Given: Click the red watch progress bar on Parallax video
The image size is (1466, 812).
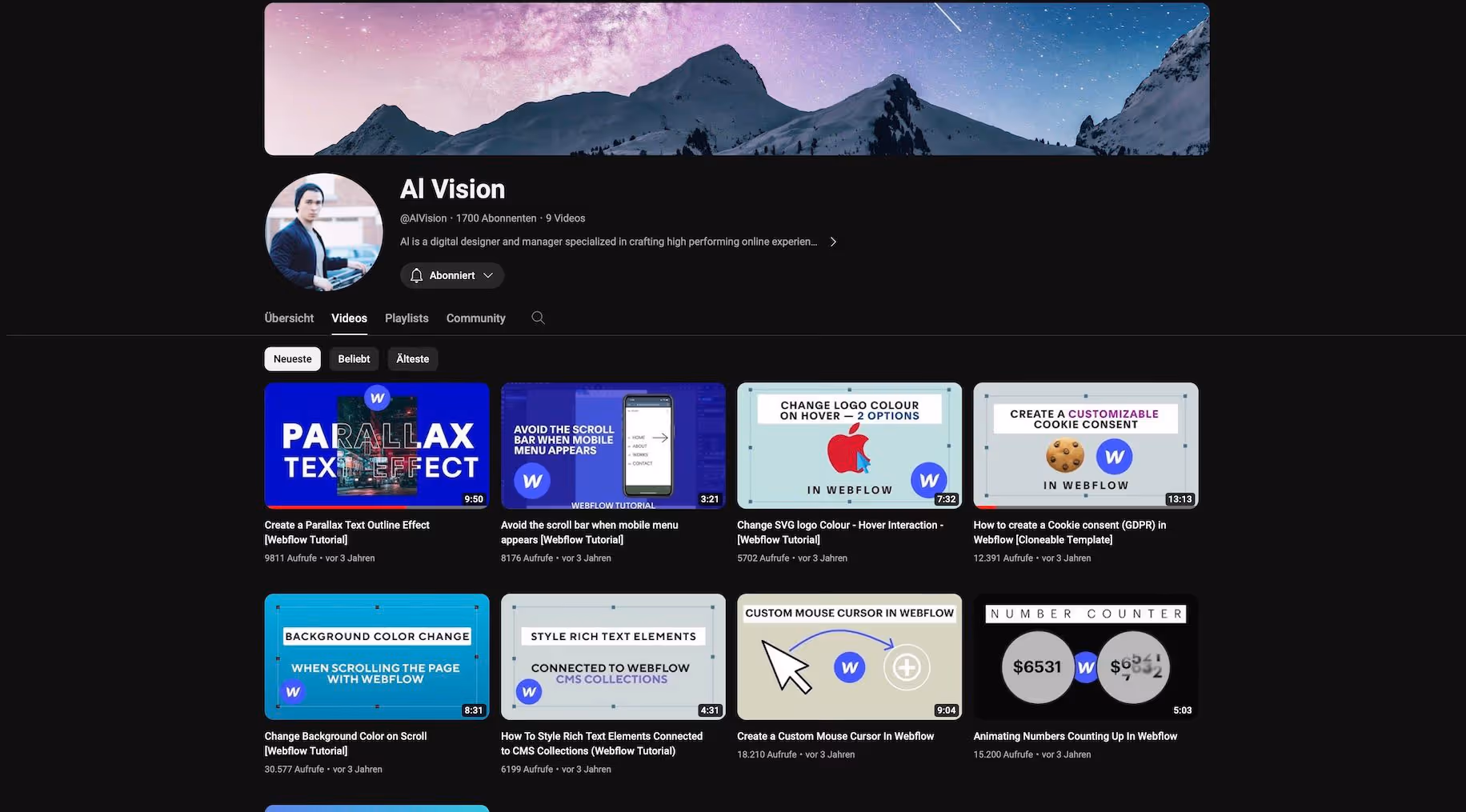Looking at the screenshot, I should coord(335,507).
